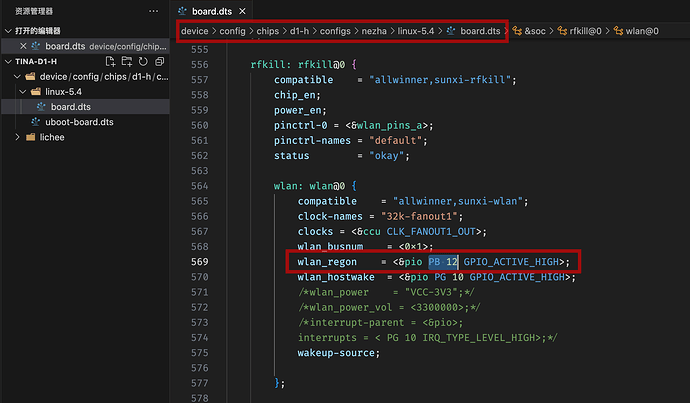Click 'chip_en' on line 558
The image size is (690, 403).
tap(294, 95)
